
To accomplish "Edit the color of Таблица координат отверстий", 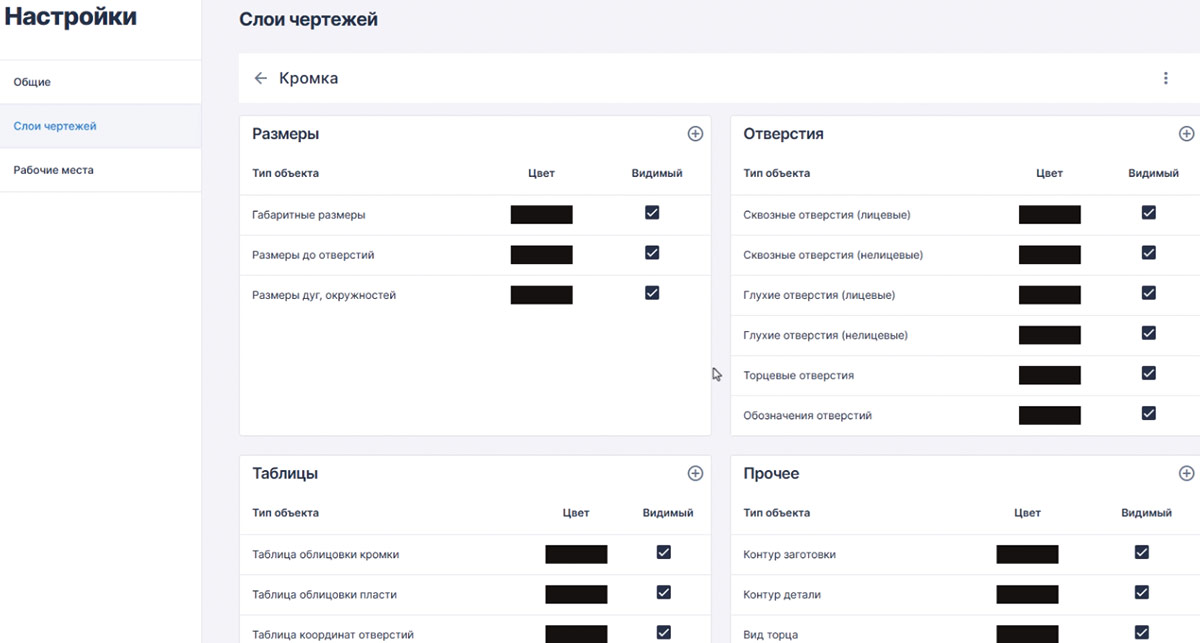I will tap(576, 632).
